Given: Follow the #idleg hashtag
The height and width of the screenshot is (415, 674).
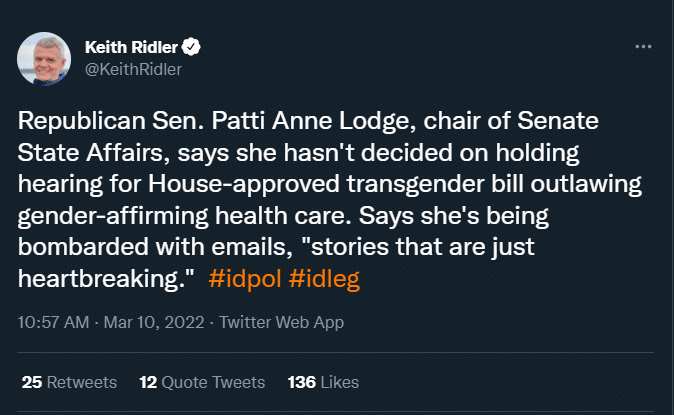Looking at the screenshot, I should [323, 277].
